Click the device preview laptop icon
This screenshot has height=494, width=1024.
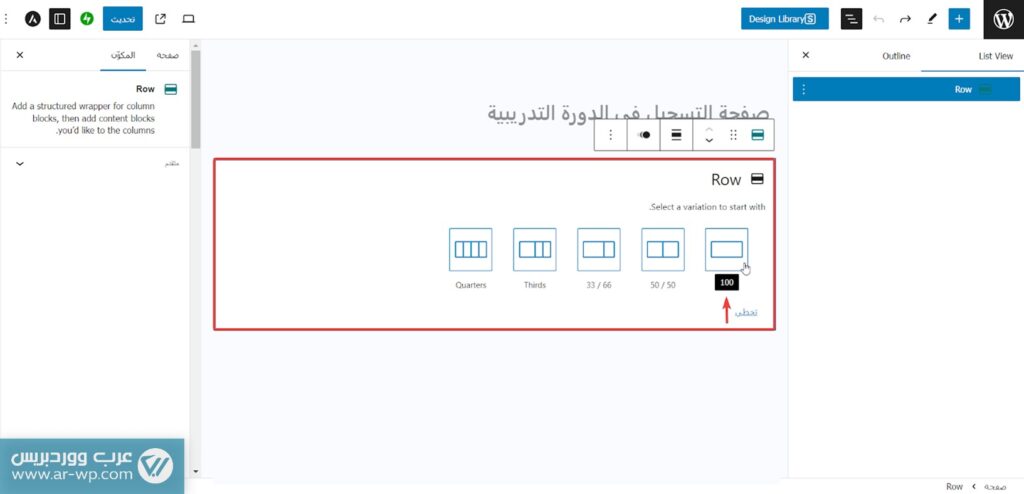click(x=188, y=19)
